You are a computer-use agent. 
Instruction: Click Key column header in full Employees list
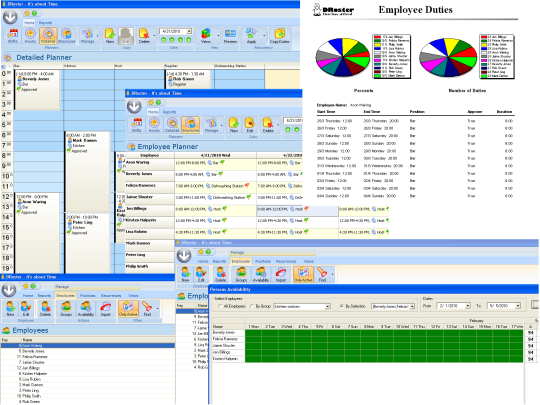pos(11,340)
